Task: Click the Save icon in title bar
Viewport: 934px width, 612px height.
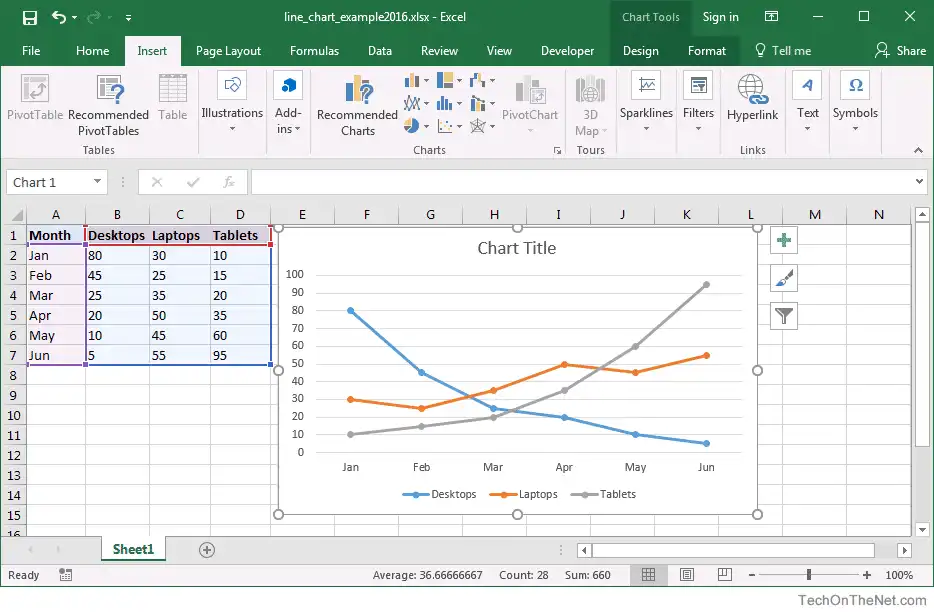Action: click(29, 17)
